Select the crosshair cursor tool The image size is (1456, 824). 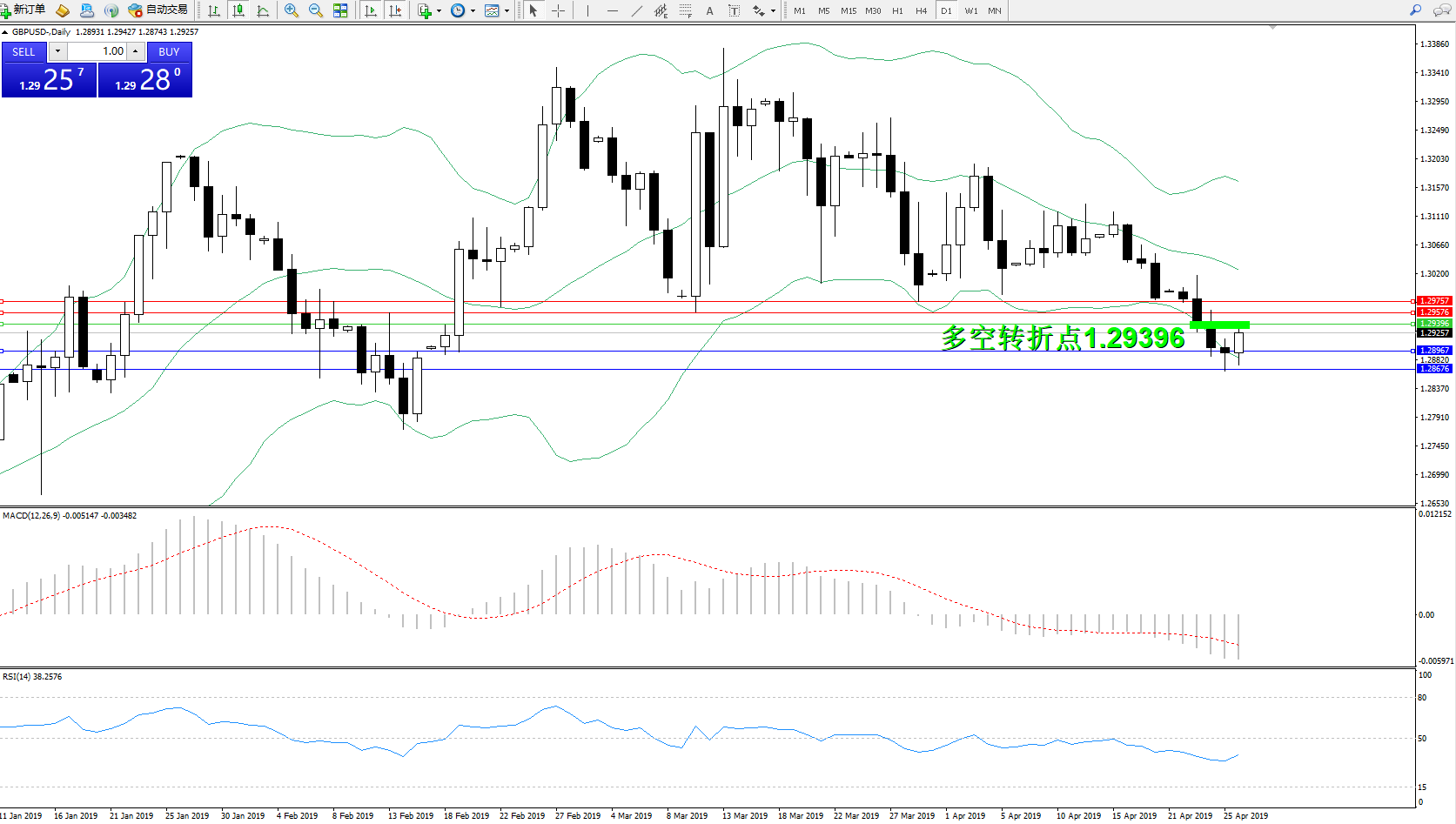pyautogui.click(x=559, y=10)
